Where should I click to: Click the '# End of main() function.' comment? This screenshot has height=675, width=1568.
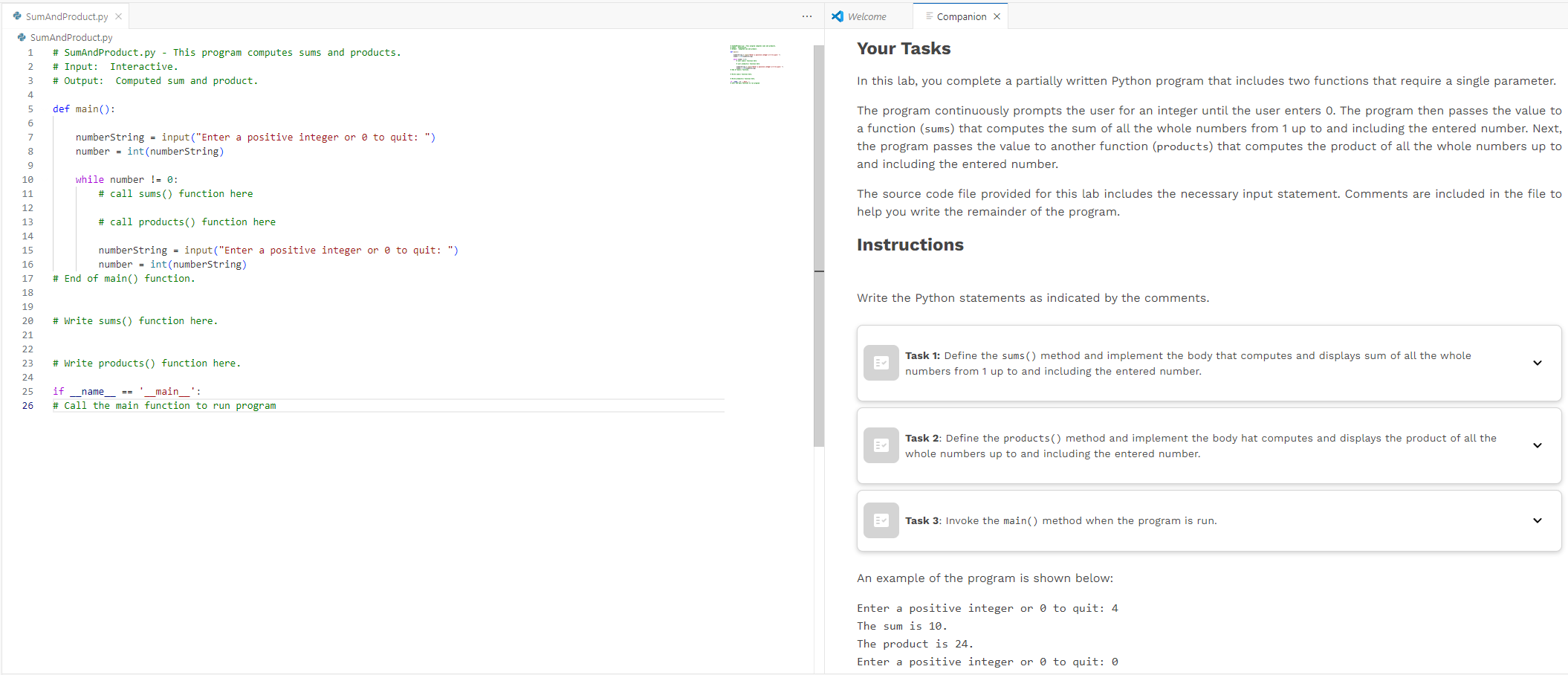(x=124, y=279)
